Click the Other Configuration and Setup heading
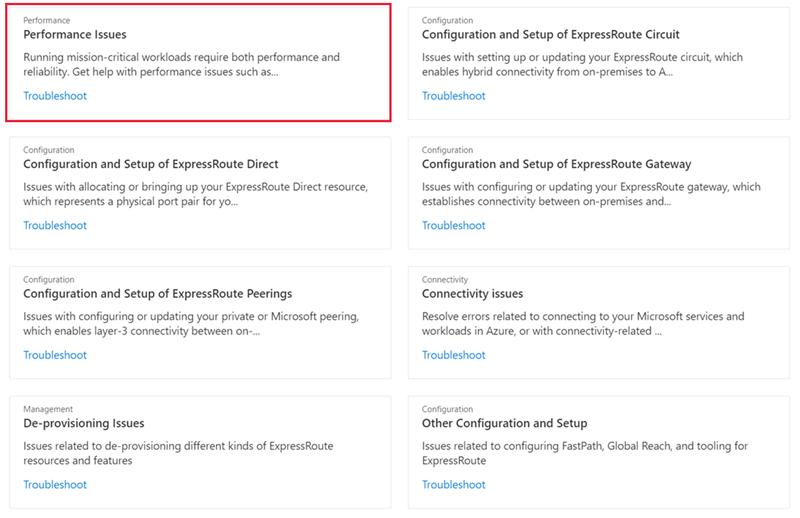 (x=504, y=423)
